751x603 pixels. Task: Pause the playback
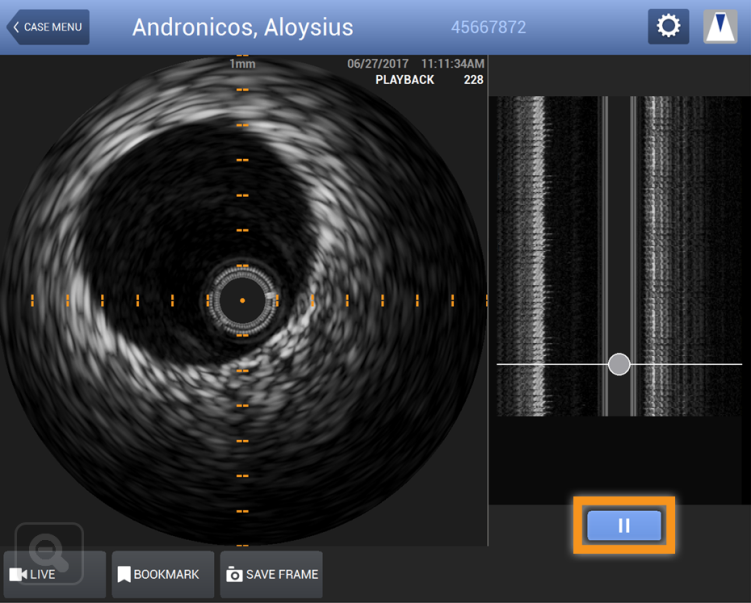[624, 525]
